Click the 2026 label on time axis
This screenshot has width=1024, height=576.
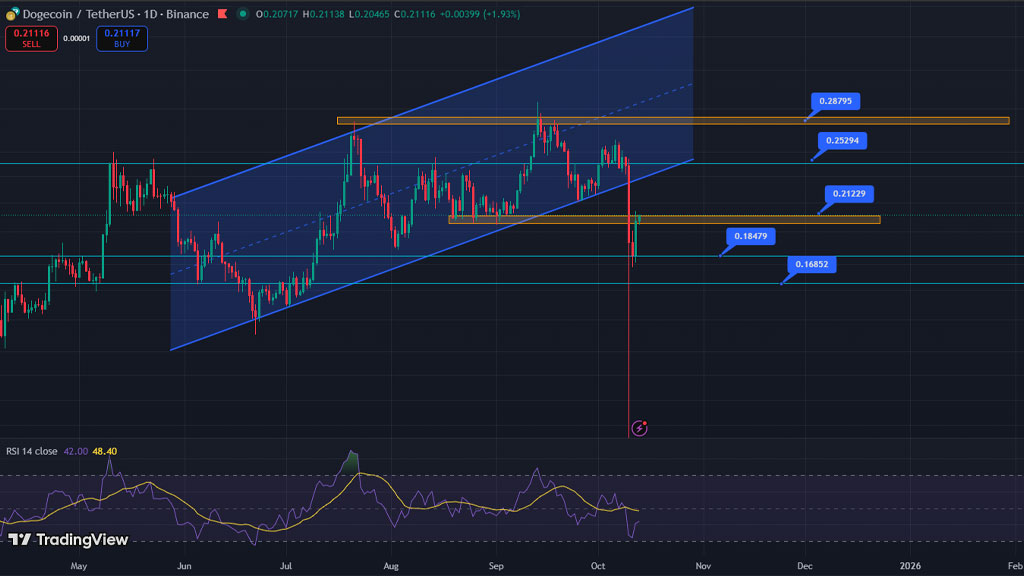910,565
